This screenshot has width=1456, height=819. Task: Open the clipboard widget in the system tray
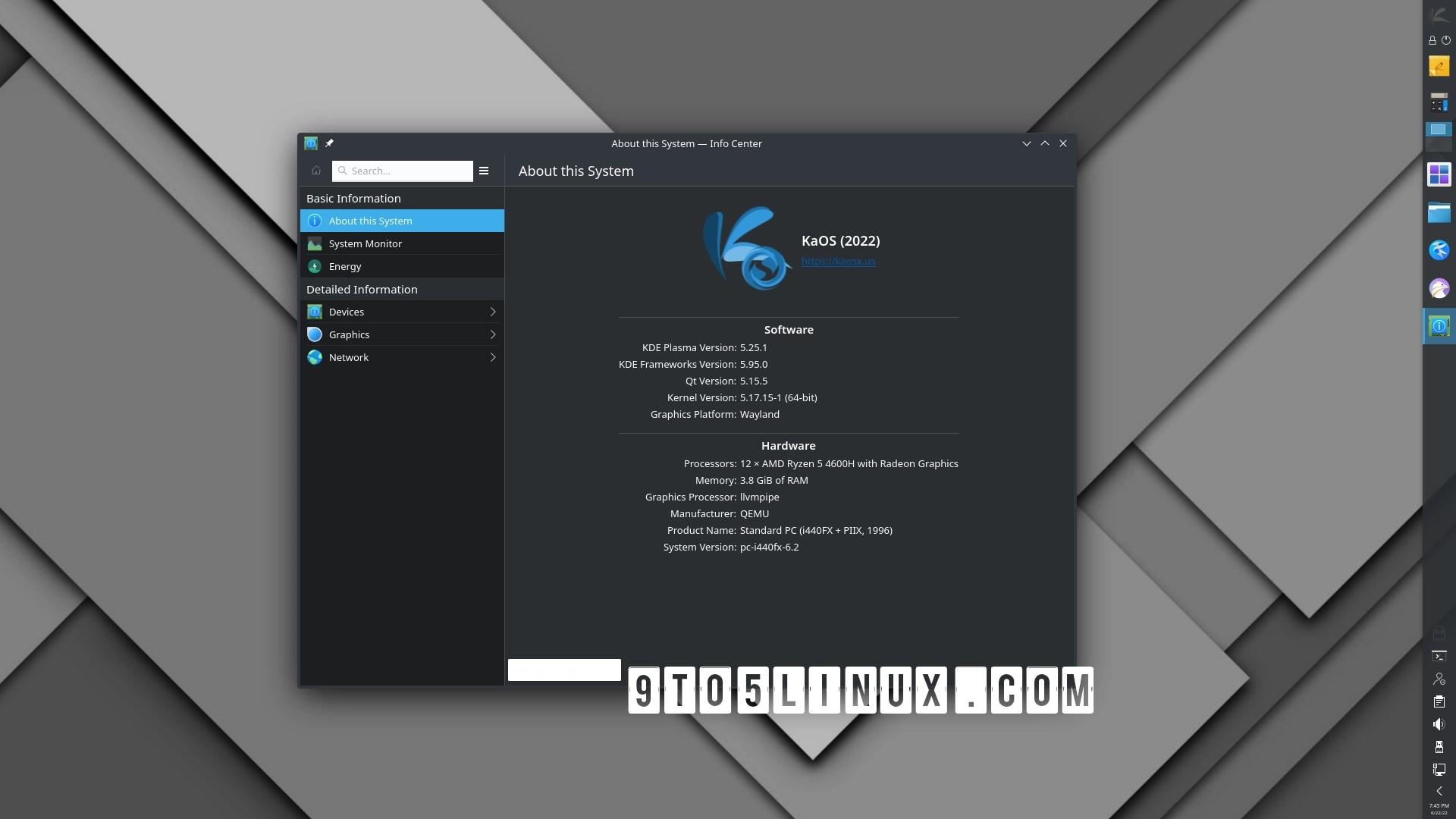(1439, 701)
